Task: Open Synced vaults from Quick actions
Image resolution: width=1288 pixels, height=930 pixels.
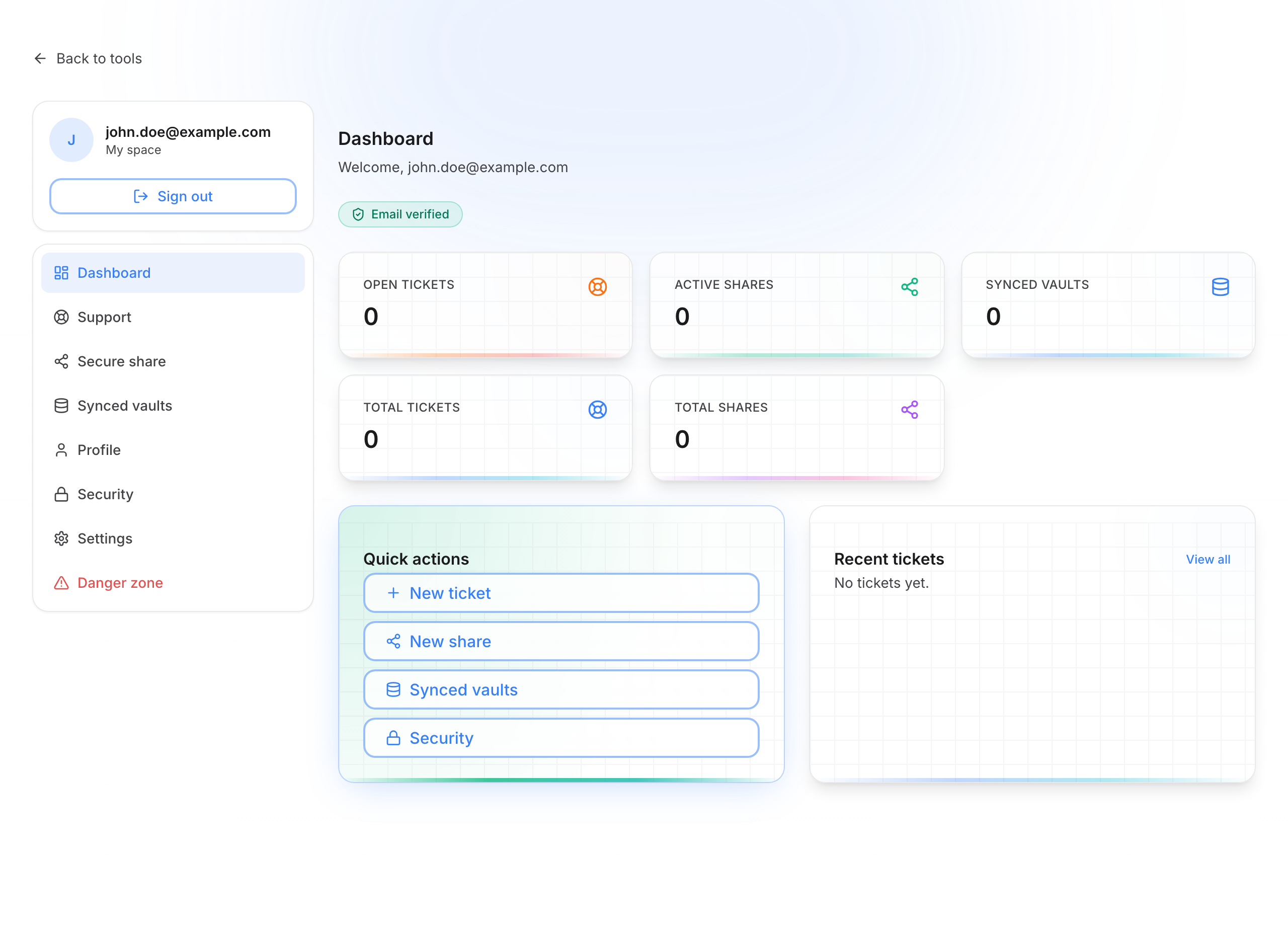Action: coord(561,689)
